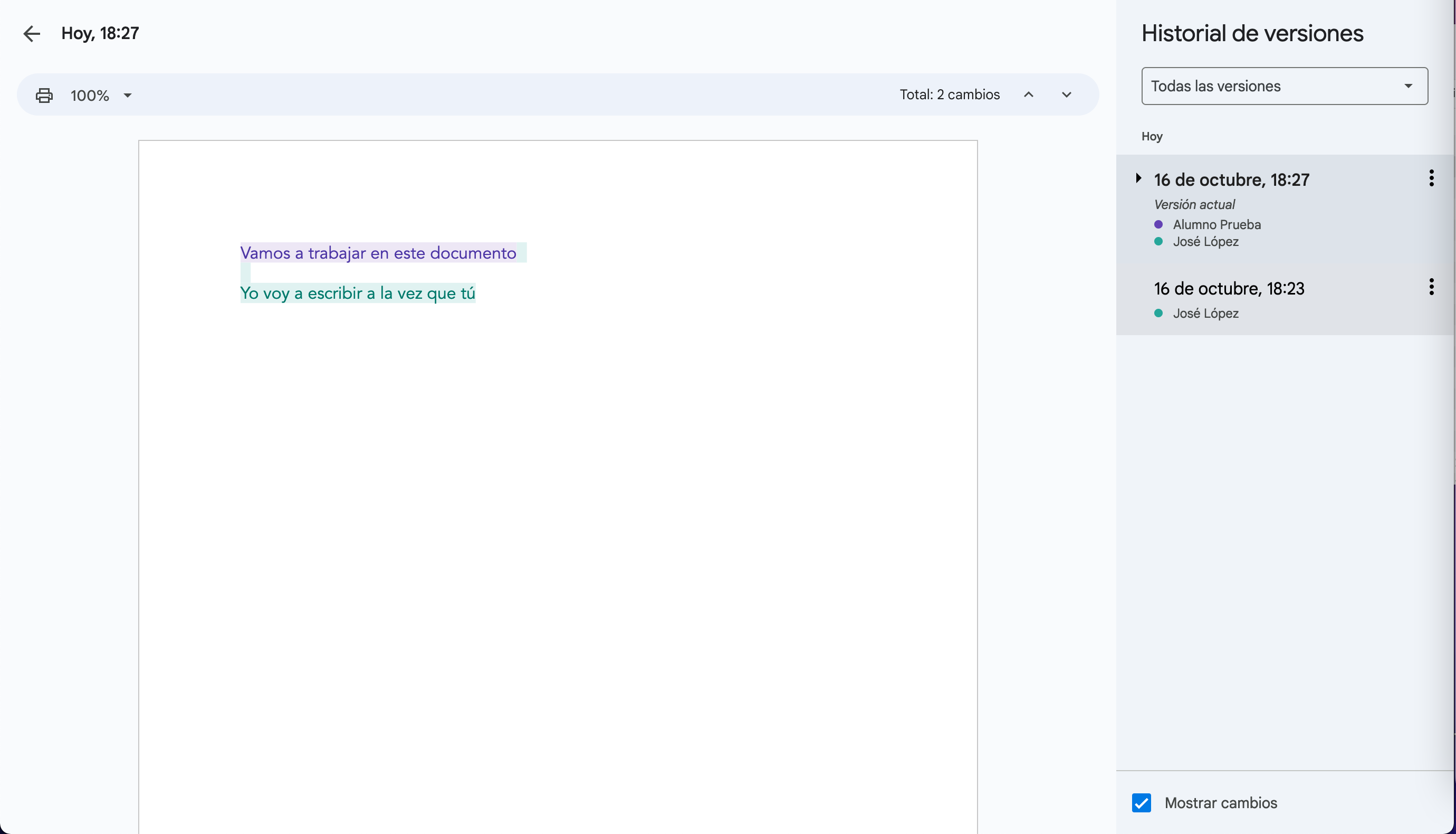Go to next change with down chevron
1456x834 pixels.
coord(1066,94)
